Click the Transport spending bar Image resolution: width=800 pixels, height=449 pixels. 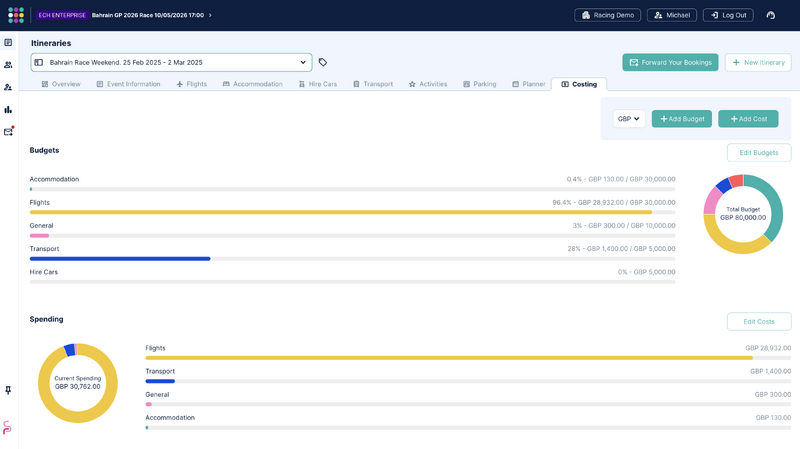(160, 381)
